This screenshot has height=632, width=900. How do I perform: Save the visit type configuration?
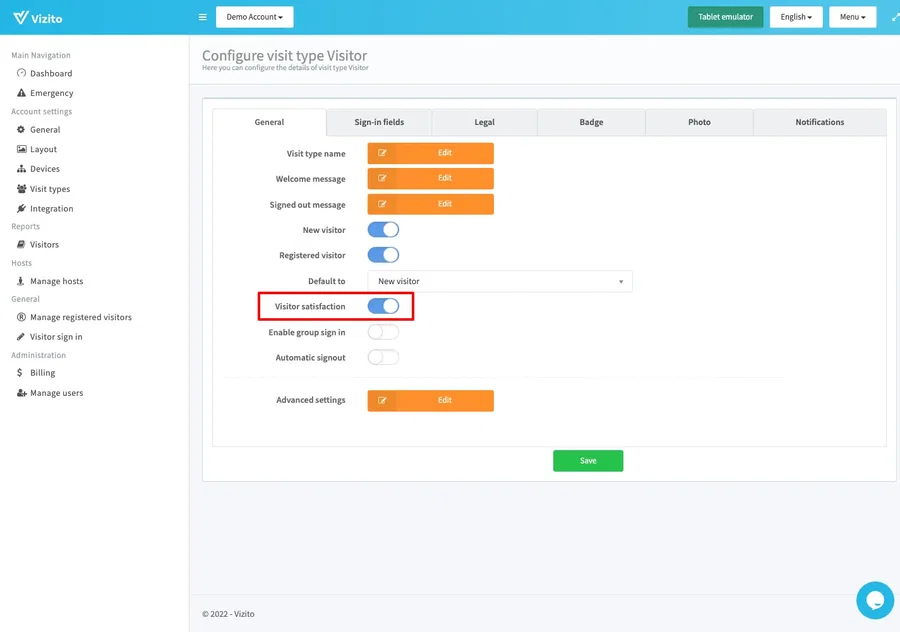[x=588, y=460]
